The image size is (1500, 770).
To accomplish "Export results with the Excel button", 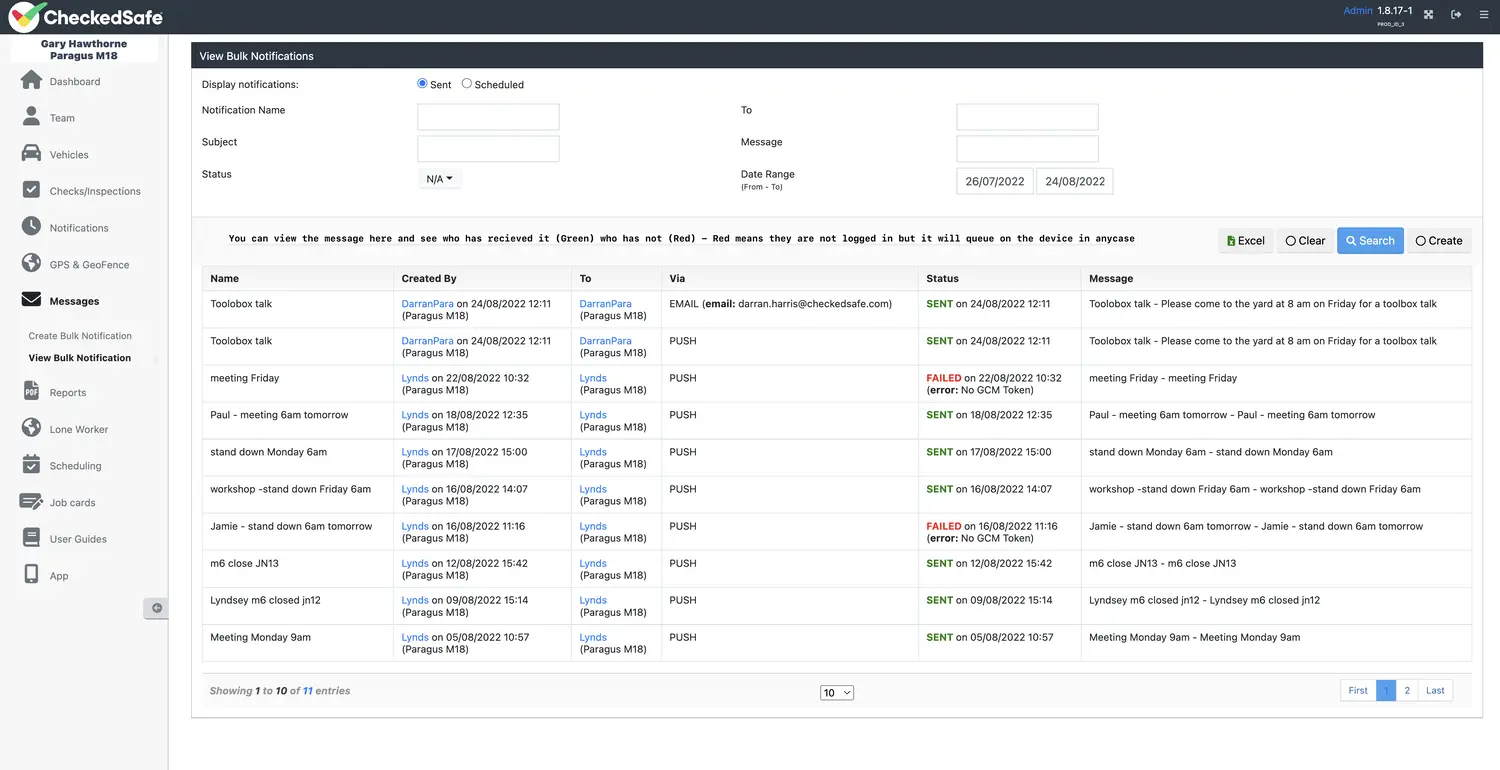I will [x=1245, y=241].
